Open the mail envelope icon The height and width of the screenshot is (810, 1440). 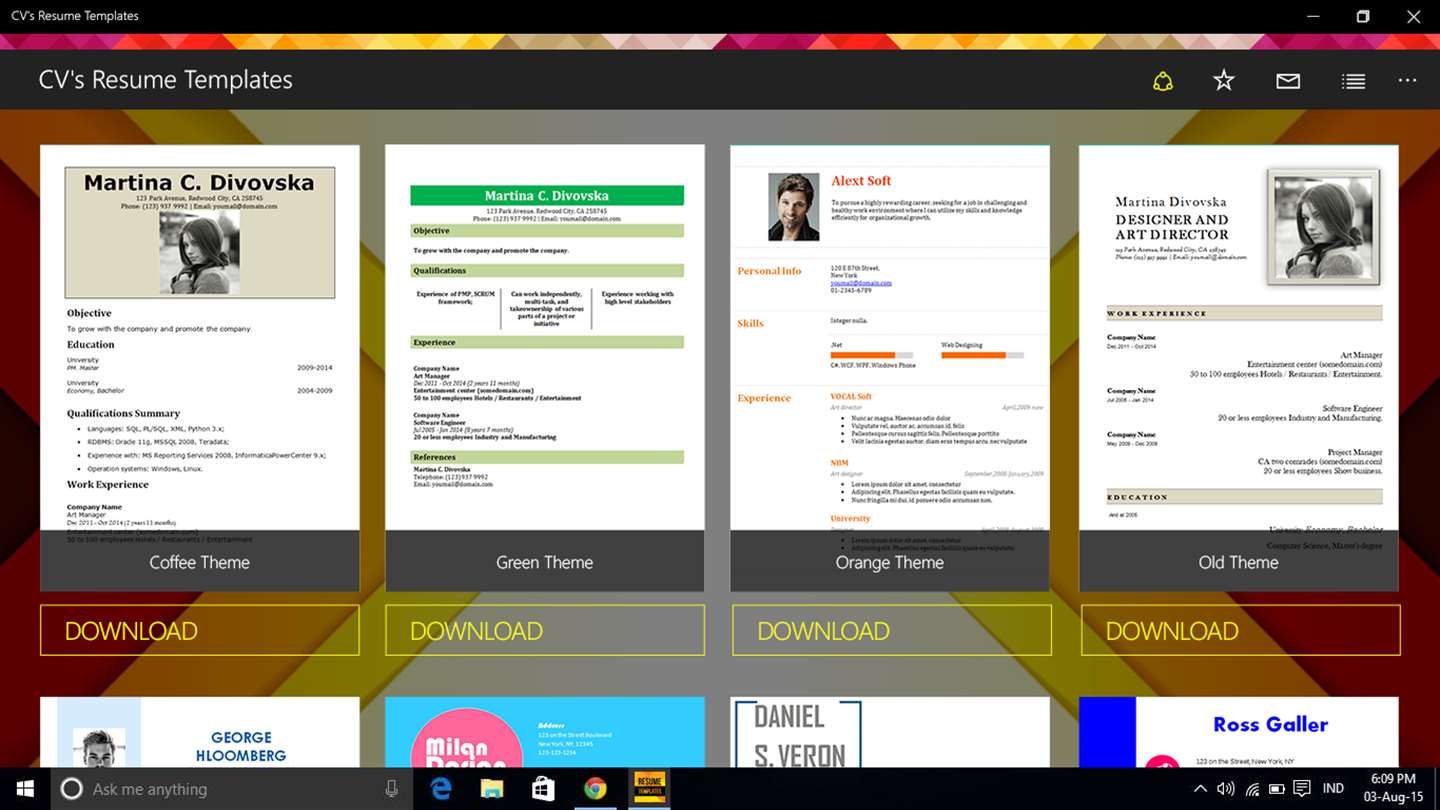1288,81
